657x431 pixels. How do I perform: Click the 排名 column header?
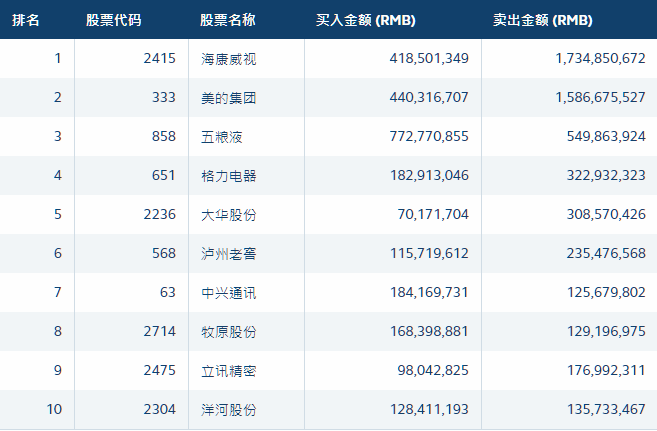coord(26,20)
